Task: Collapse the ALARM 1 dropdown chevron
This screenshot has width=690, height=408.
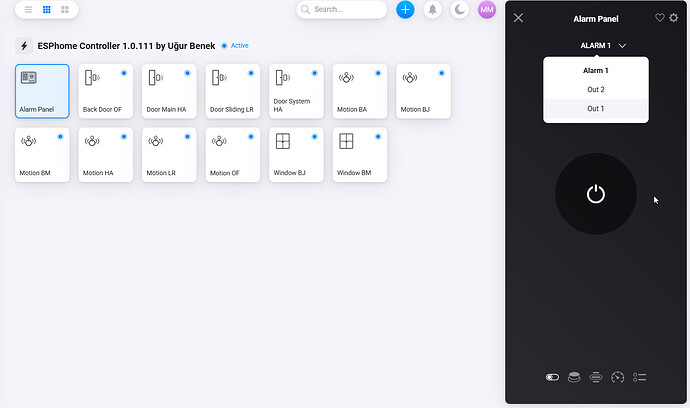Action: tap(622, 46)
